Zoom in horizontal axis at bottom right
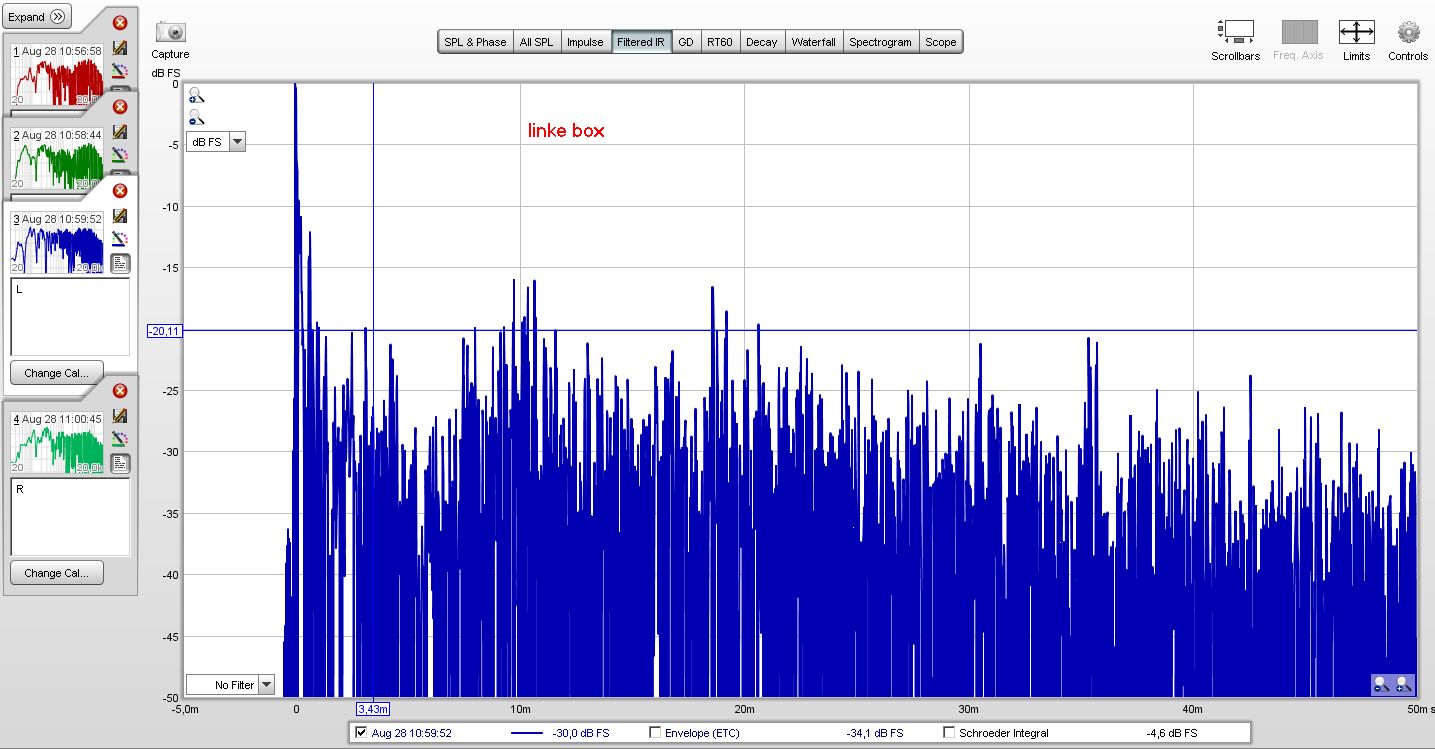Viewport: 1435px width, 749px height. [1404, 685]
